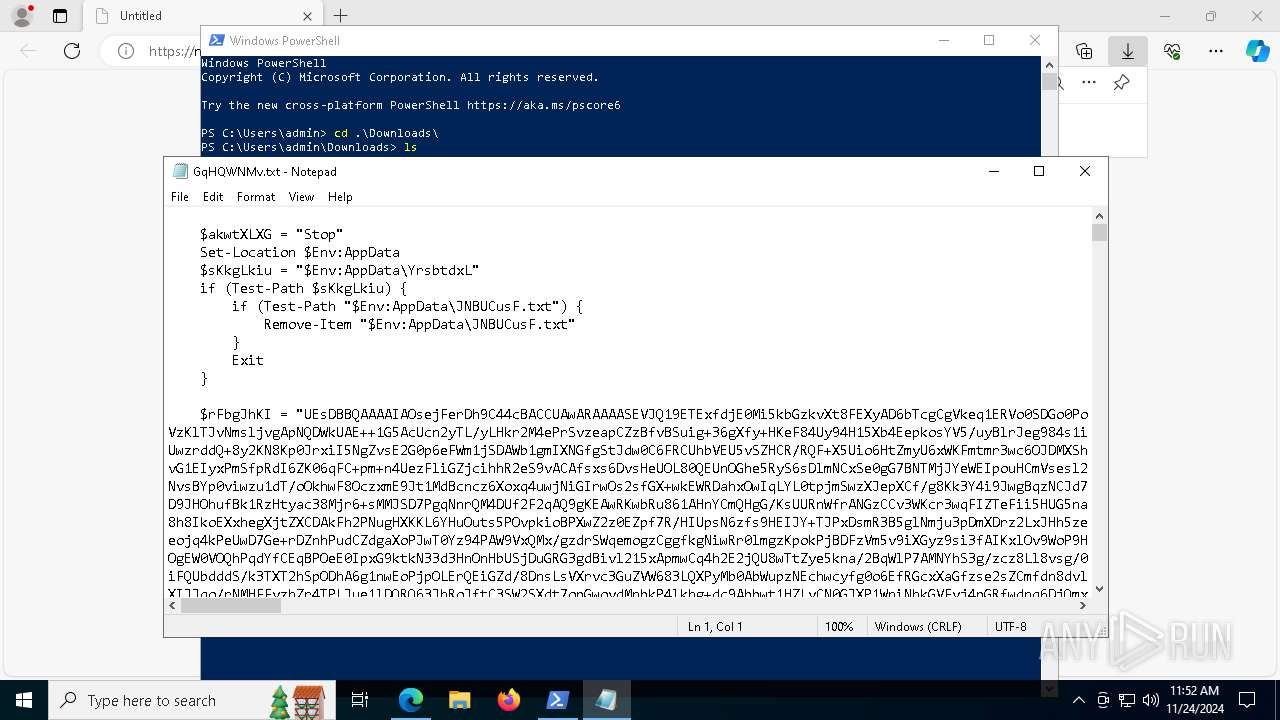
Task: Open the notification center icon
Action: (1247, 700)
